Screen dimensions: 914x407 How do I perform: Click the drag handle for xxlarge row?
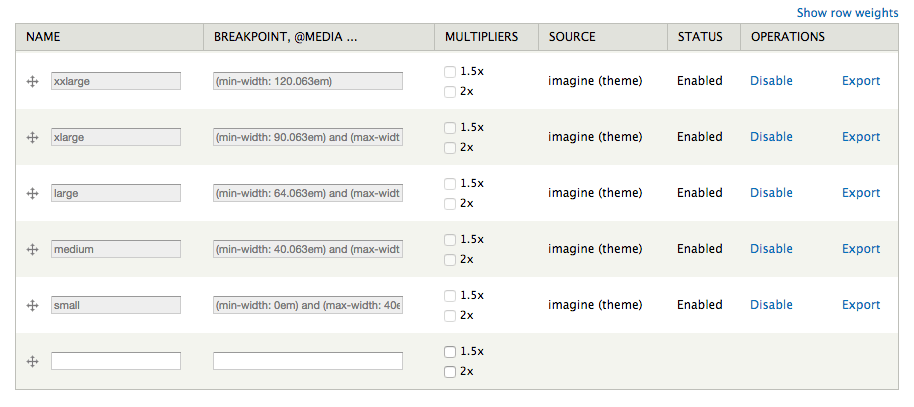pyautogui.click(x=33, y=82)
